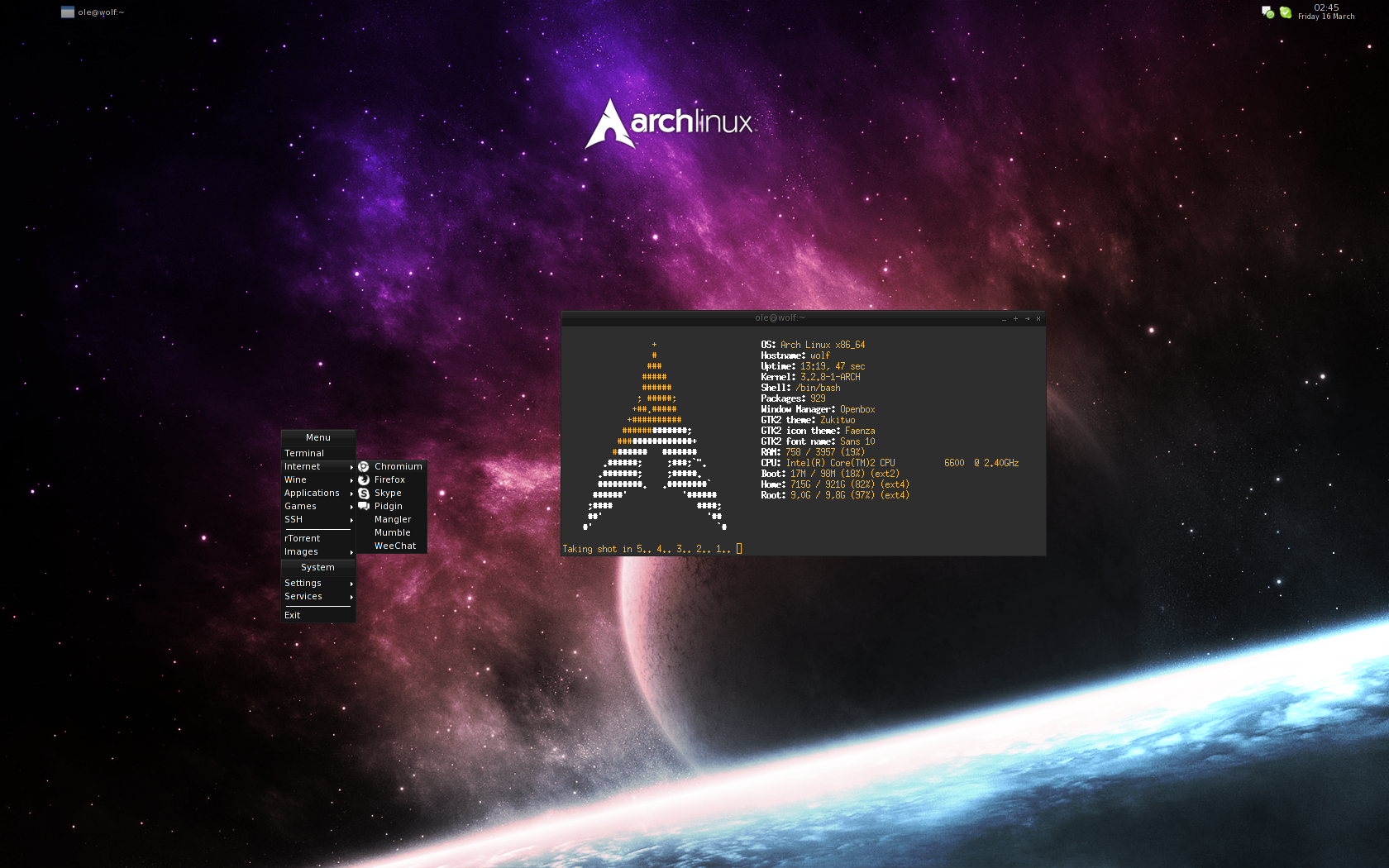Click the "Shell: /bin/bash" line

click(800, 388)
